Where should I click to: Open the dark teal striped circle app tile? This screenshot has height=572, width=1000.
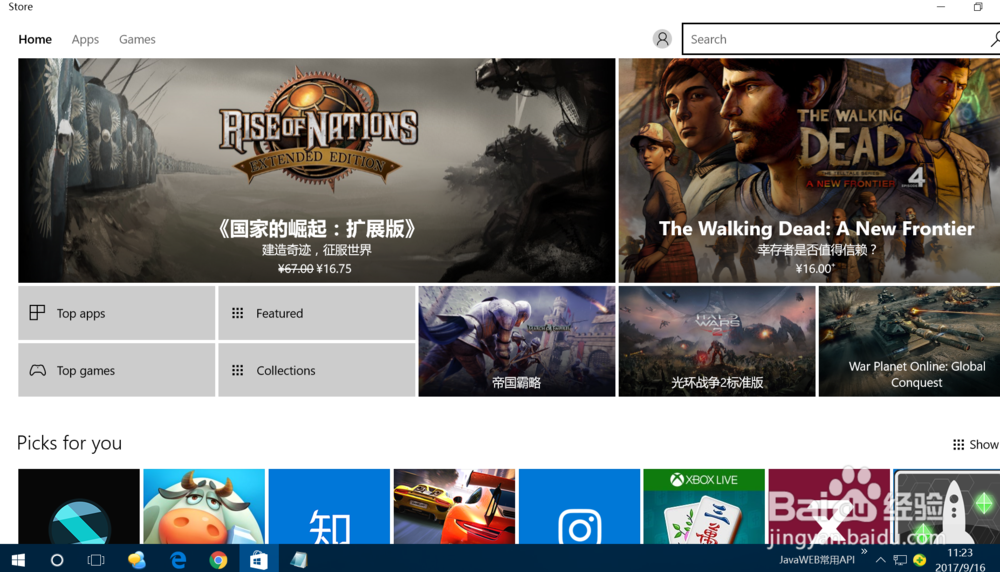coord(79,506)
